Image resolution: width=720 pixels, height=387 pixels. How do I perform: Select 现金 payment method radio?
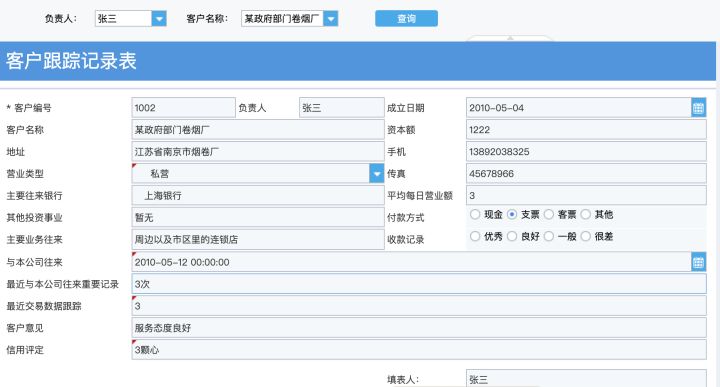pos(475,214)
